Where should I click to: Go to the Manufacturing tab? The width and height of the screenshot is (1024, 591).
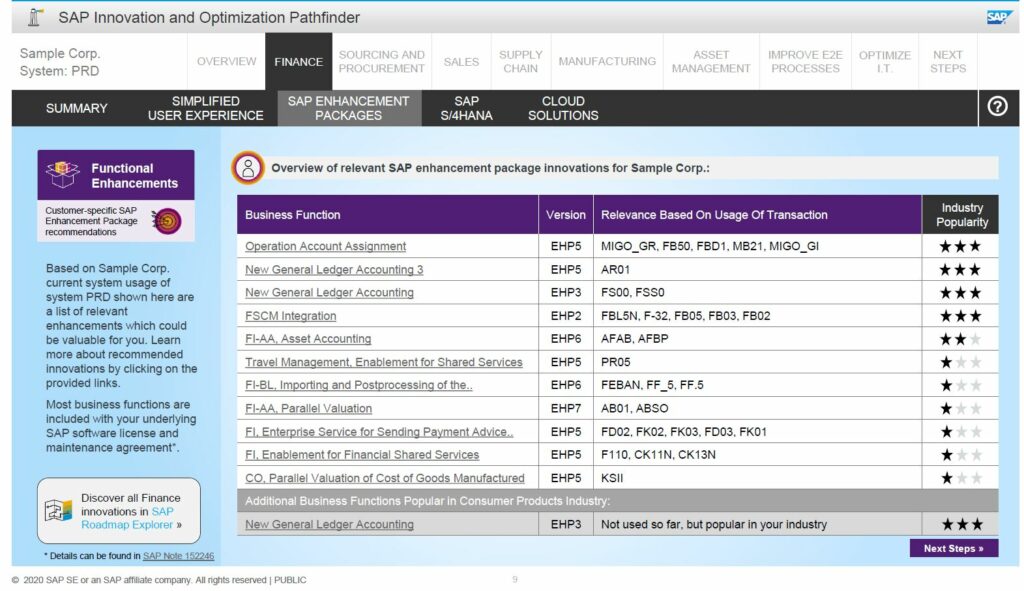(x=607, y=61)
